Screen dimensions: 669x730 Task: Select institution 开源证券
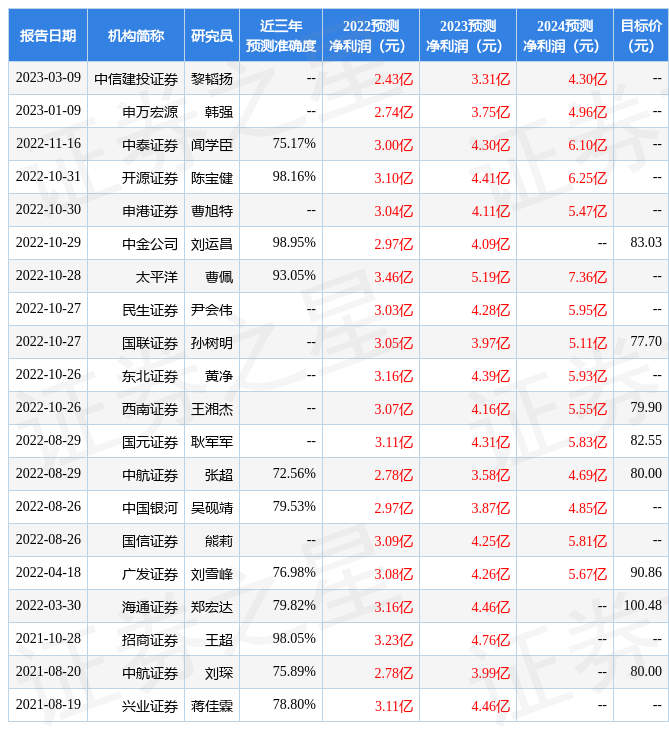coord(150,178)
